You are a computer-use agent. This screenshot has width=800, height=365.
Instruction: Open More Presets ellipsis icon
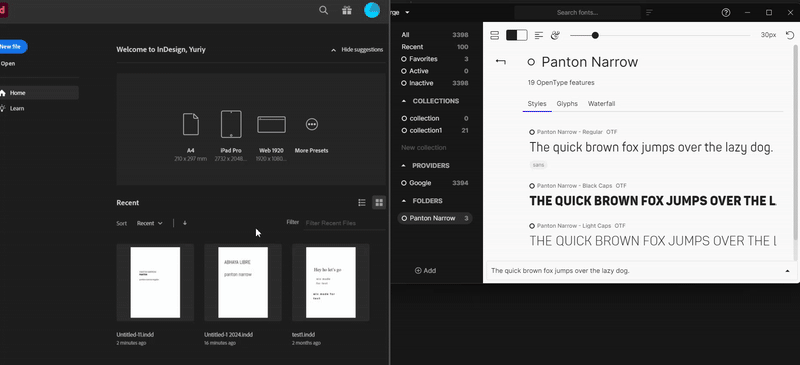tap(312, 124)
